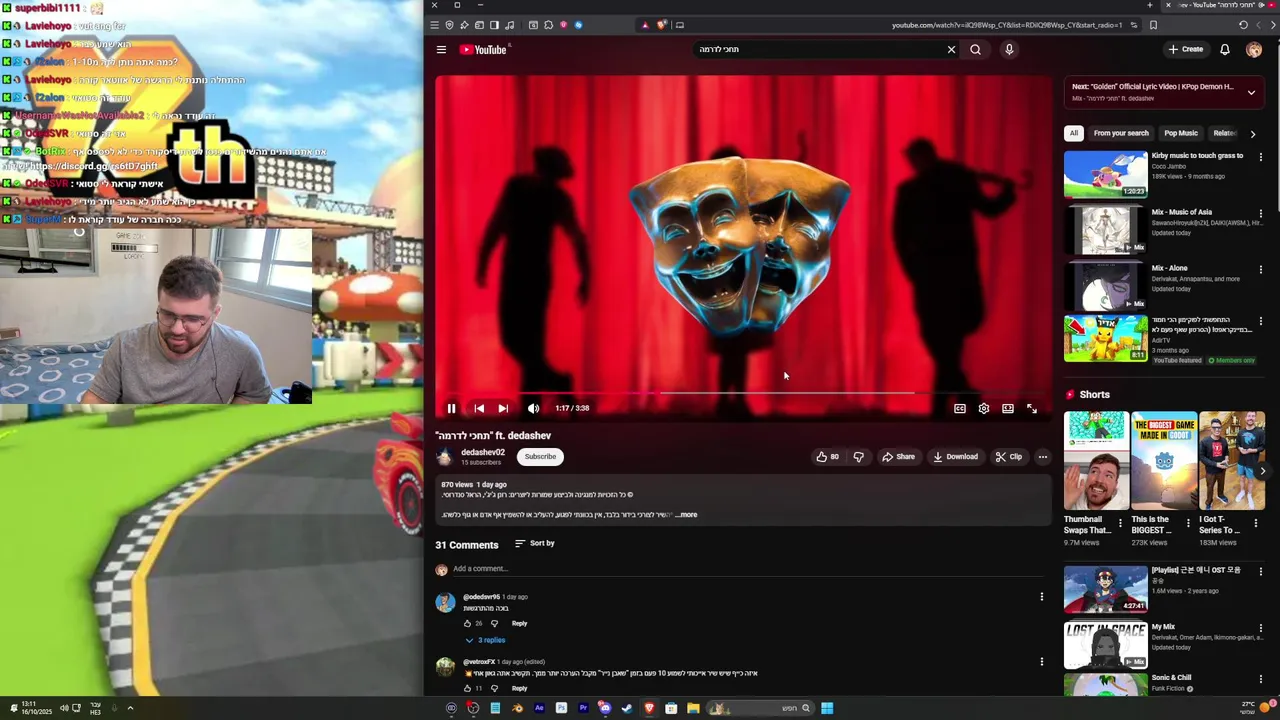Reply to @odedavr96 comment
1280x720 pixels.
(519, 623)
